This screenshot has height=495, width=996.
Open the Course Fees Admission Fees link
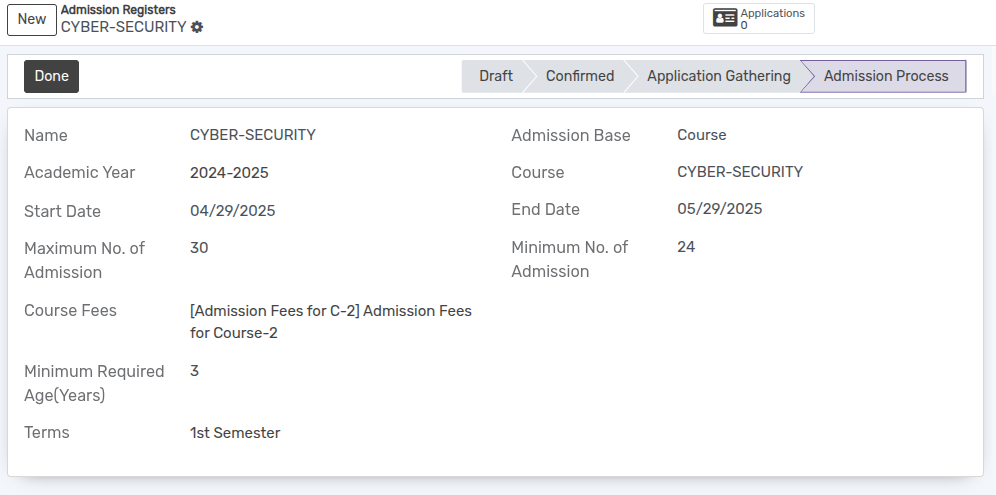coord(331,322)
